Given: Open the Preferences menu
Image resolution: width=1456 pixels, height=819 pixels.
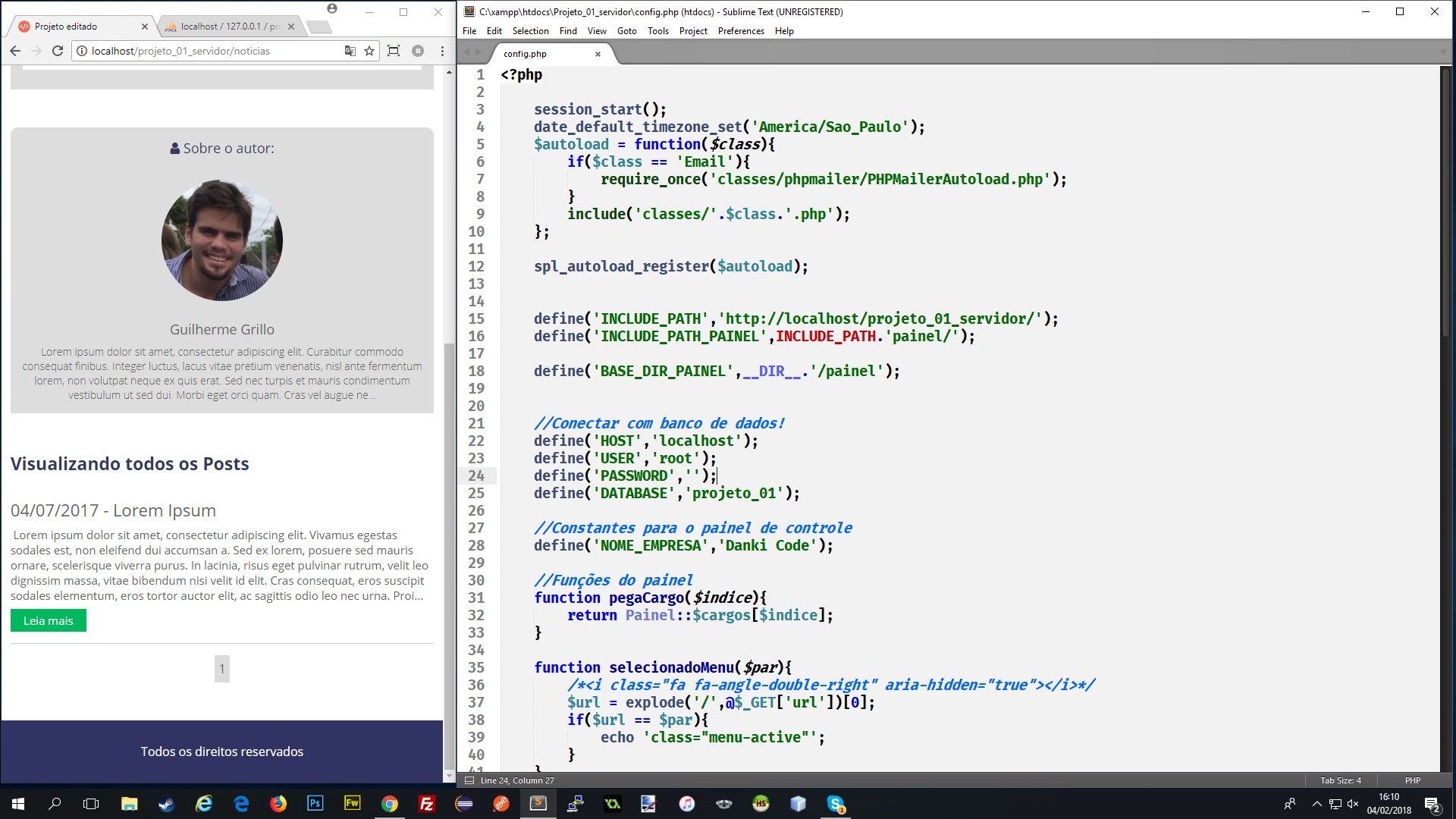Looking at the screenshot, I should click(740, 31).
